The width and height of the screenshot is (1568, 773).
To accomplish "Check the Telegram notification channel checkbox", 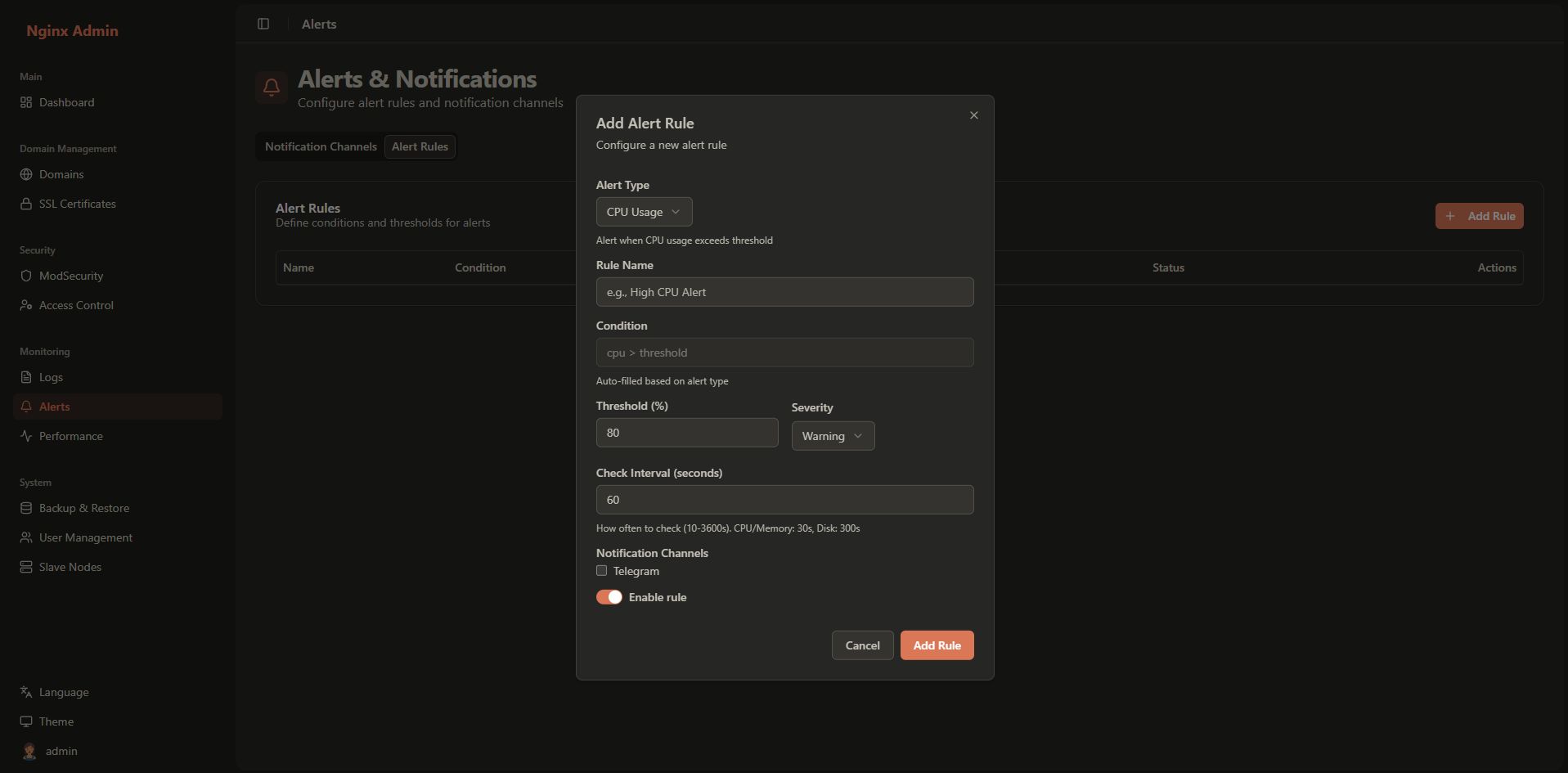I will [x=602, y=571].
